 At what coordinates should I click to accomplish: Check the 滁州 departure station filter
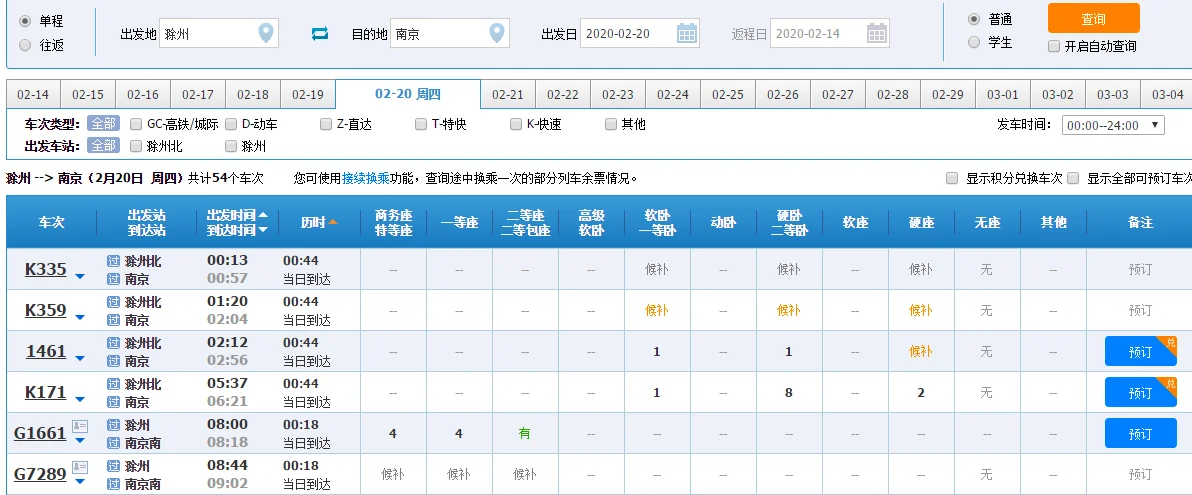click(x=230, y=146)
